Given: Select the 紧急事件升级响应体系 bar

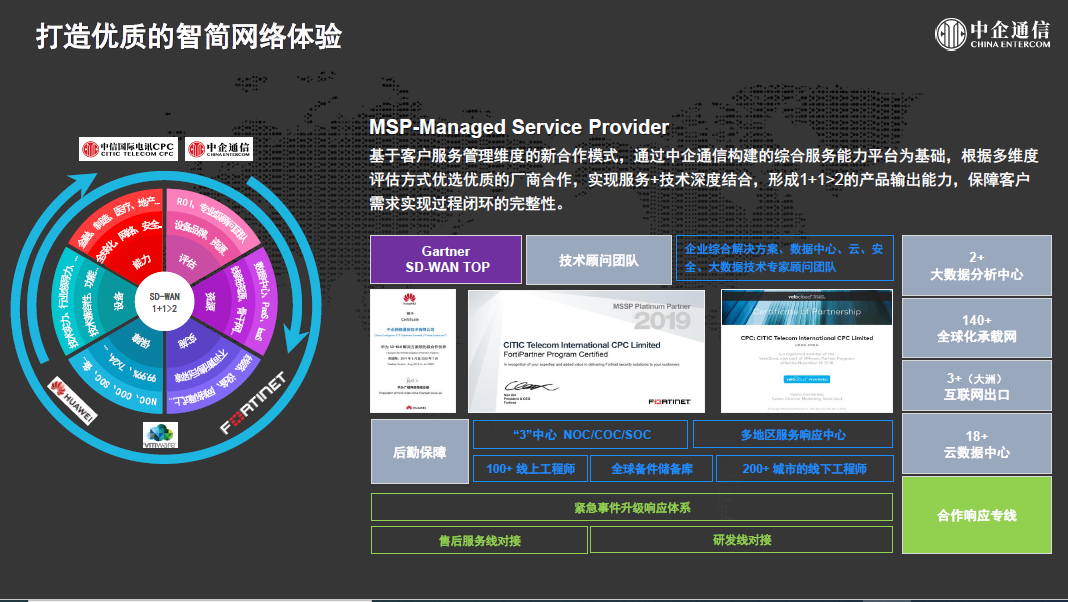Looking at the screenshot, I should pyautogui.click(x=632, y=507).
